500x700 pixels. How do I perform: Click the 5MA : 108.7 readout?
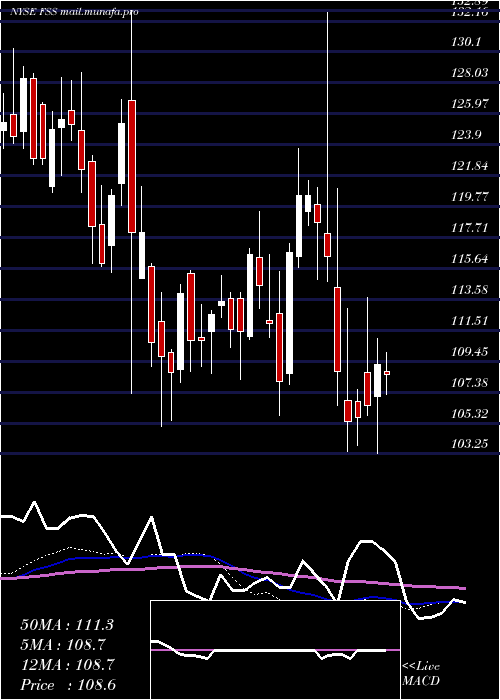click(x=63, y=645)
